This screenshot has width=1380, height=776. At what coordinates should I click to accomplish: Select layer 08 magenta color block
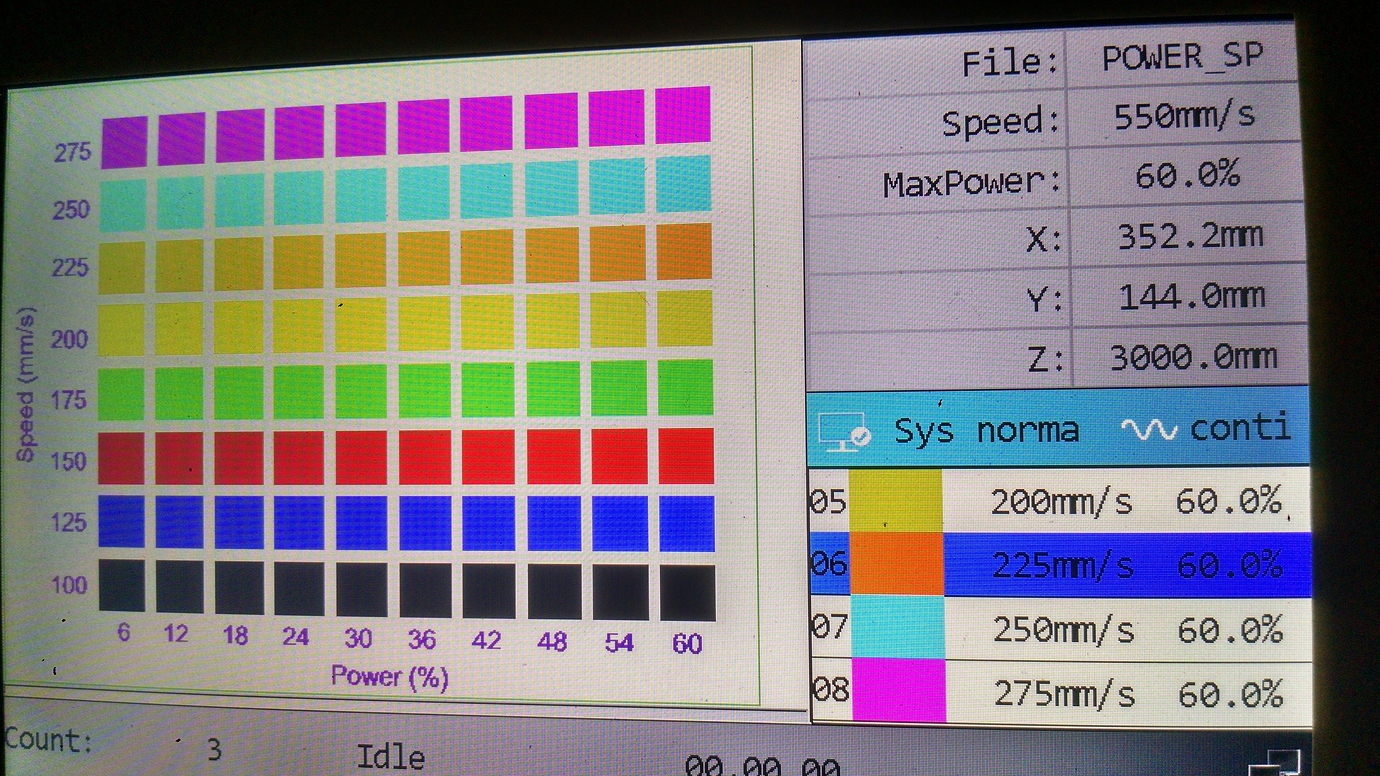895,692
